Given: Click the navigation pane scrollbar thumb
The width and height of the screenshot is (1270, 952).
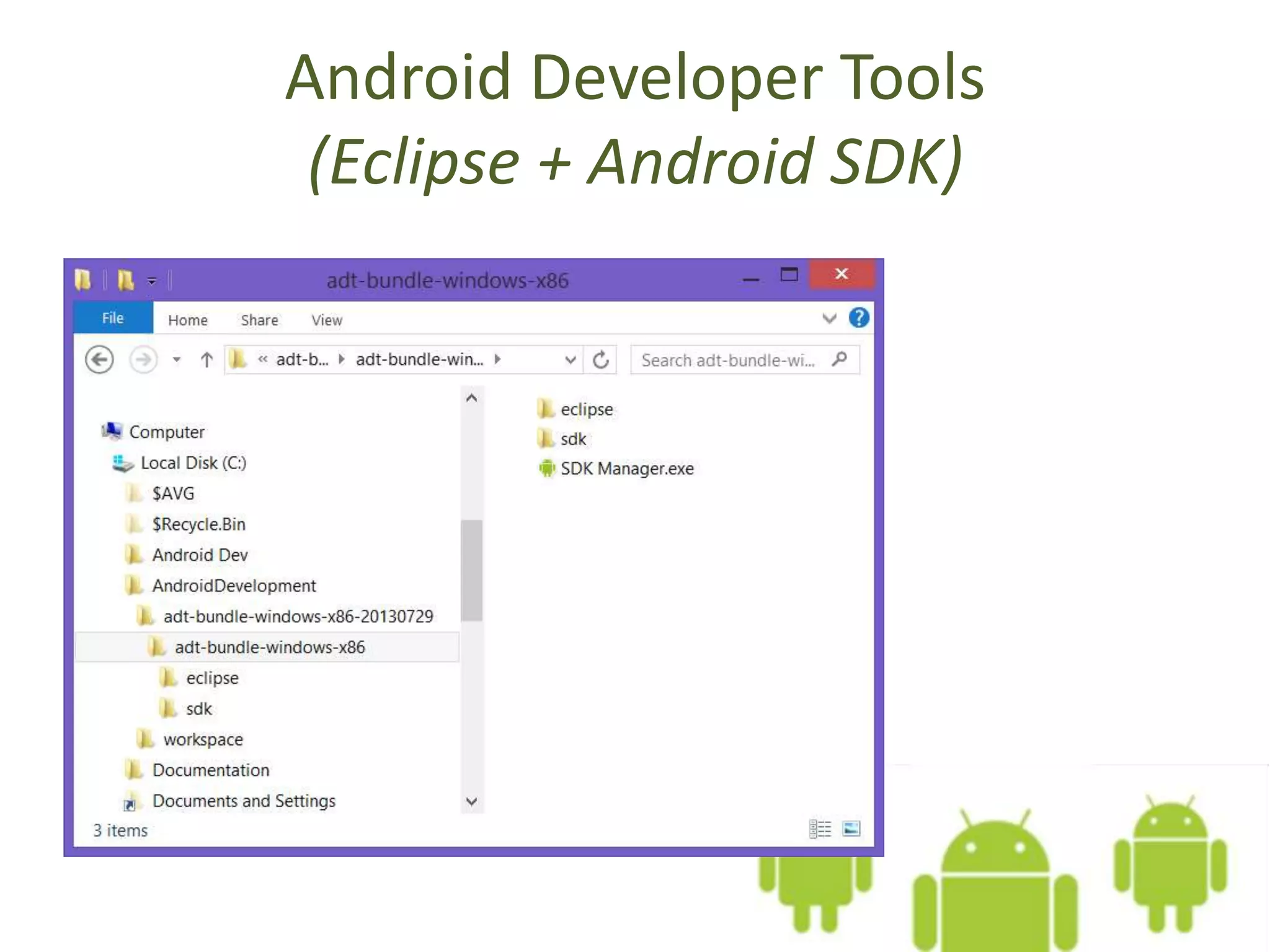Looking at the screenshot, I should pyautogui.click(x=471, y=570).
